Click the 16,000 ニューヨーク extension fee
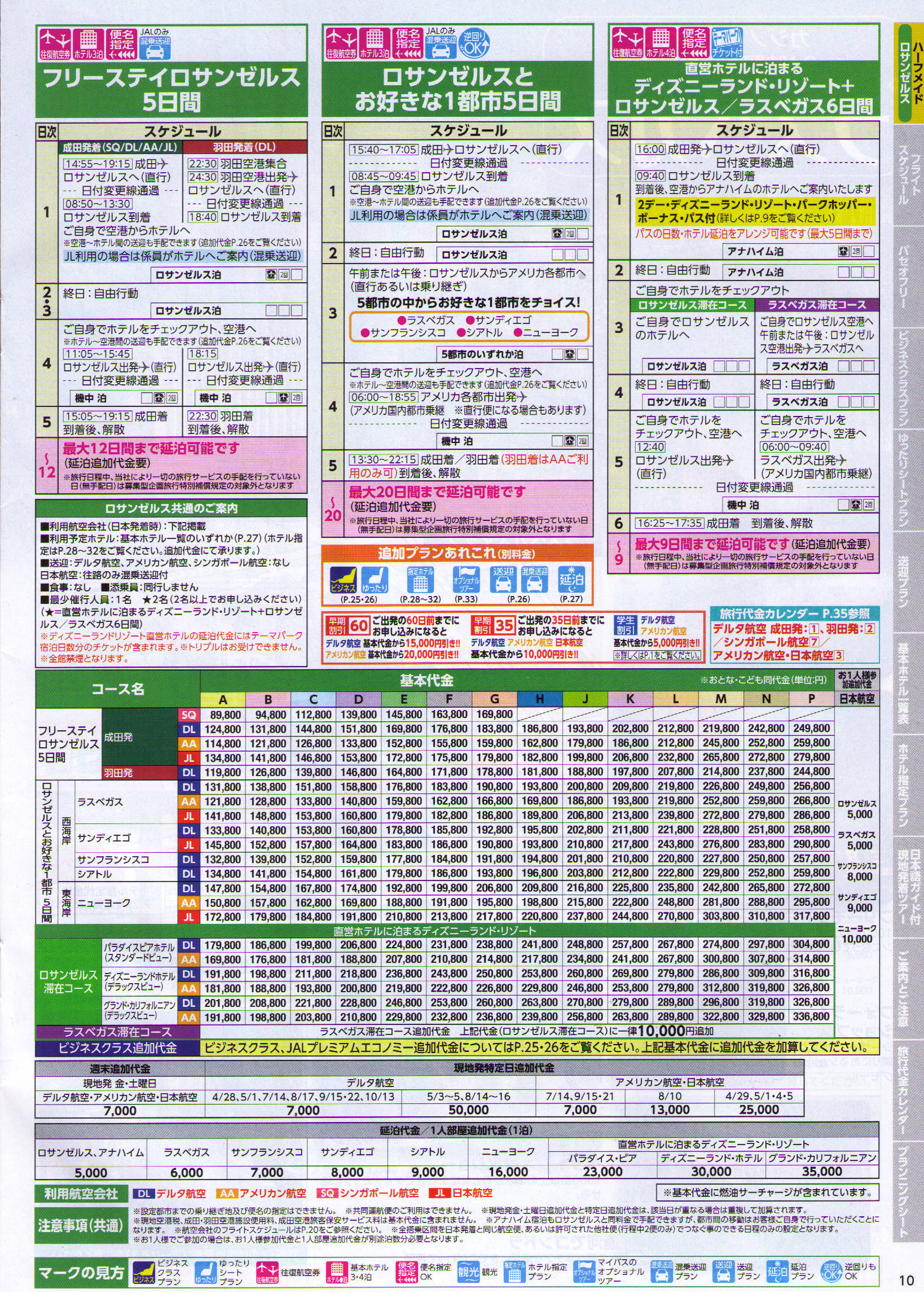The width and height of the screenshot is (924, 1293). click(508, 1172)
